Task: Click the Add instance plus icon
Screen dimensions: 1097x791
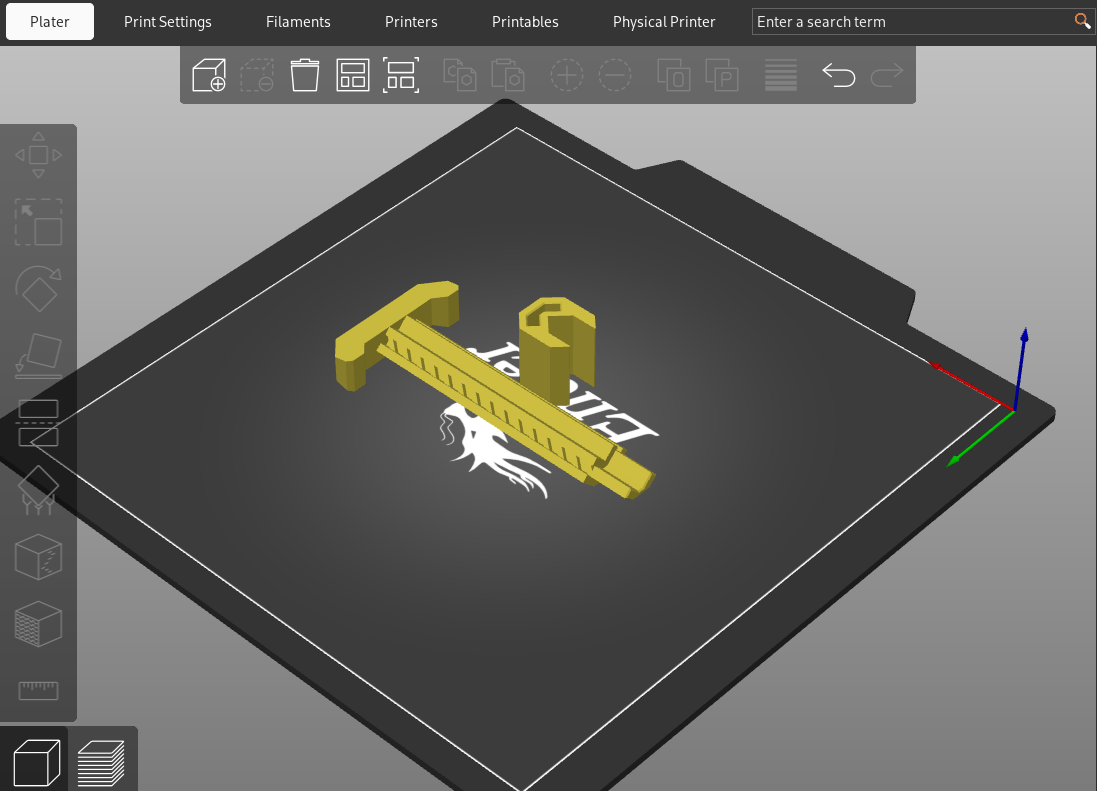Action: pyautogui.click(x=567, y=75)
